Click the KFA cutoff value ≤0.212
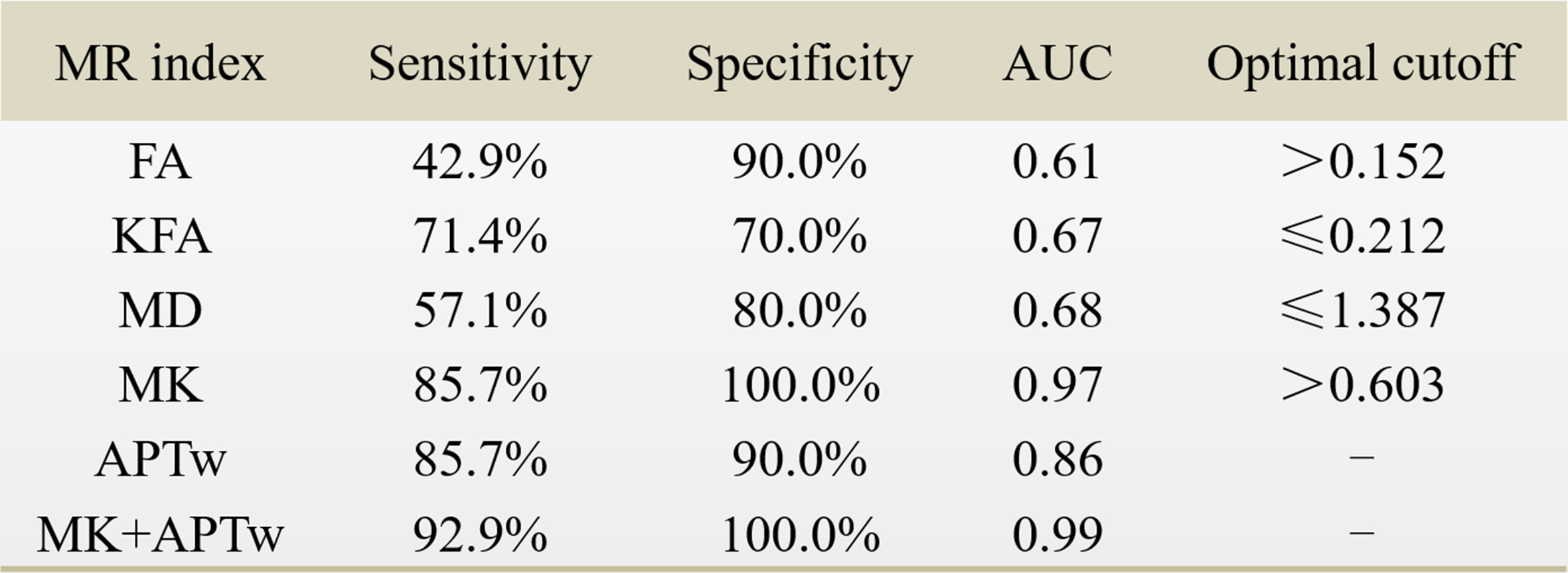 (1362, 236)
